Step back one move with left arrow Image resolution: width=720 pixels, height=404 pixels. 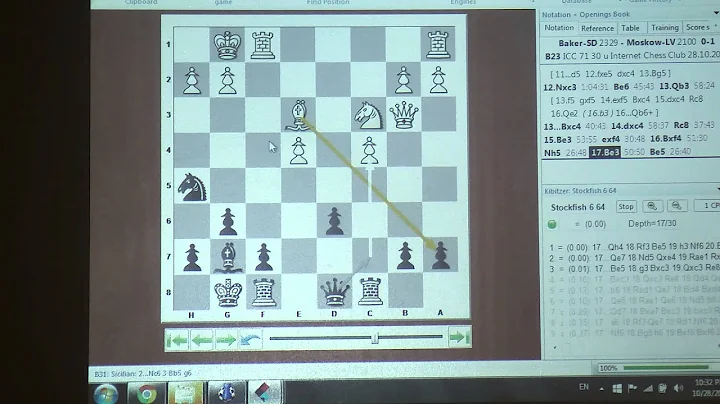click(202, 340)
